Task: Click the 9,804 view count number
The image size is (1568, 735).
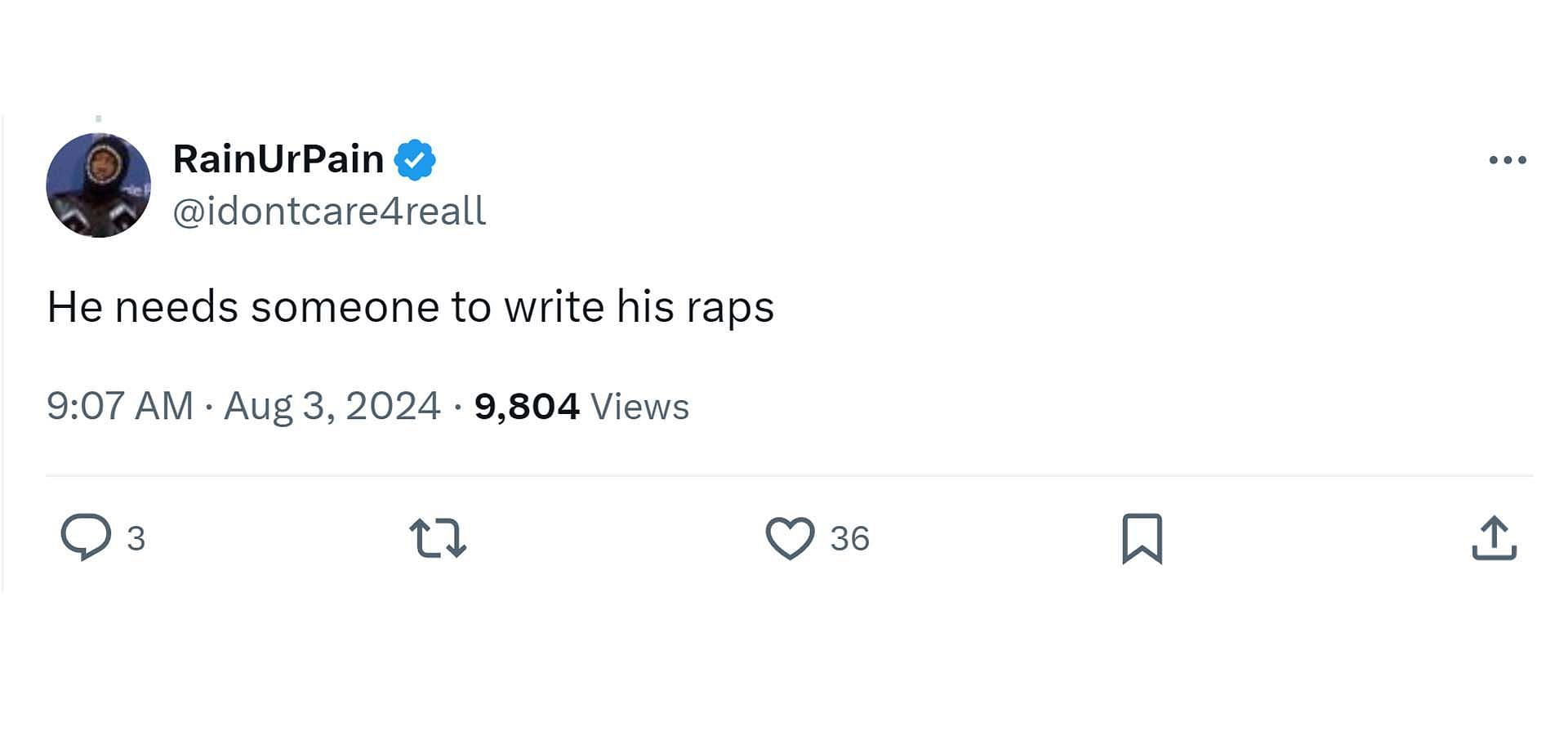Action: [527, 406]
